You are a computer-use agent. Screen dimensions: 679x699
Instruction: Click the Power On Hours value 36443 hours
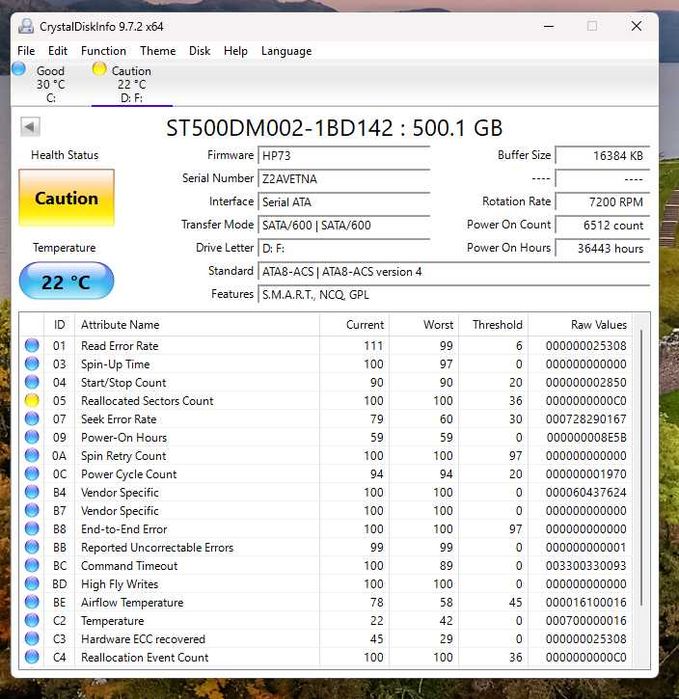[x=602, y=248]
